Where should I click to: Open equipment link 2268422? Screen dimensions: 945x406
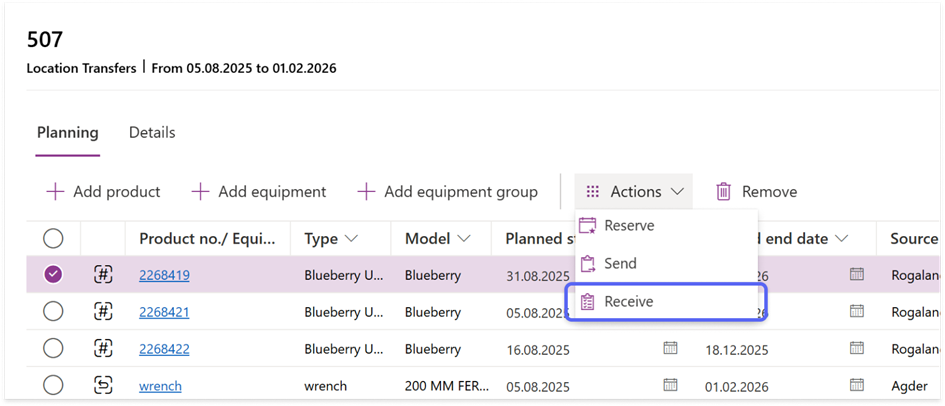click(x=164, y=349)
